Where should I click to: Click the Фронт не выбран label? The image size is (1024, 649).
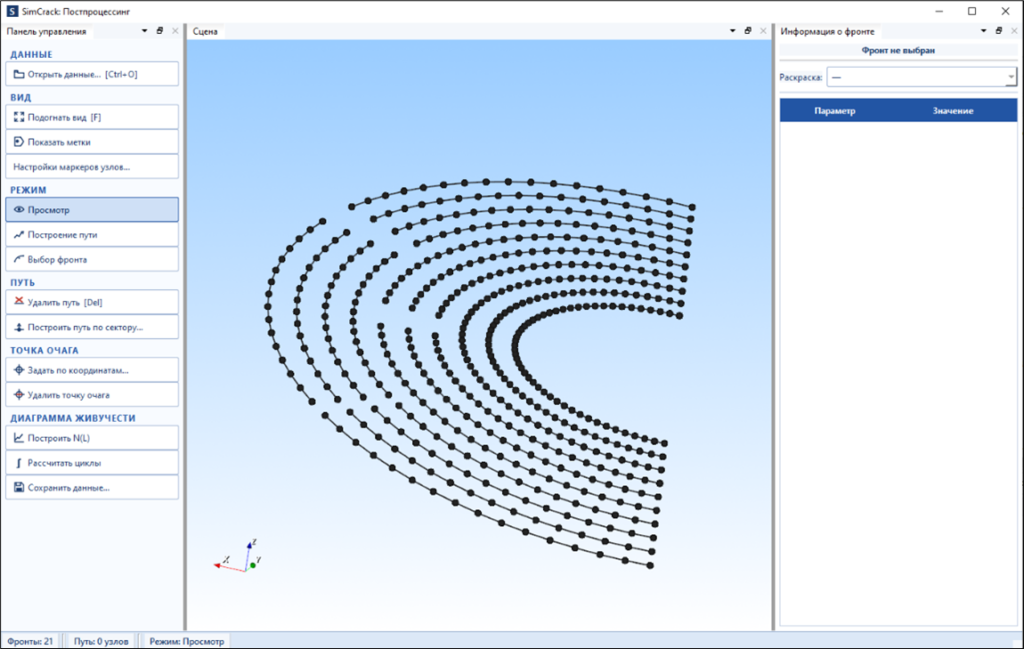[898, 50]
